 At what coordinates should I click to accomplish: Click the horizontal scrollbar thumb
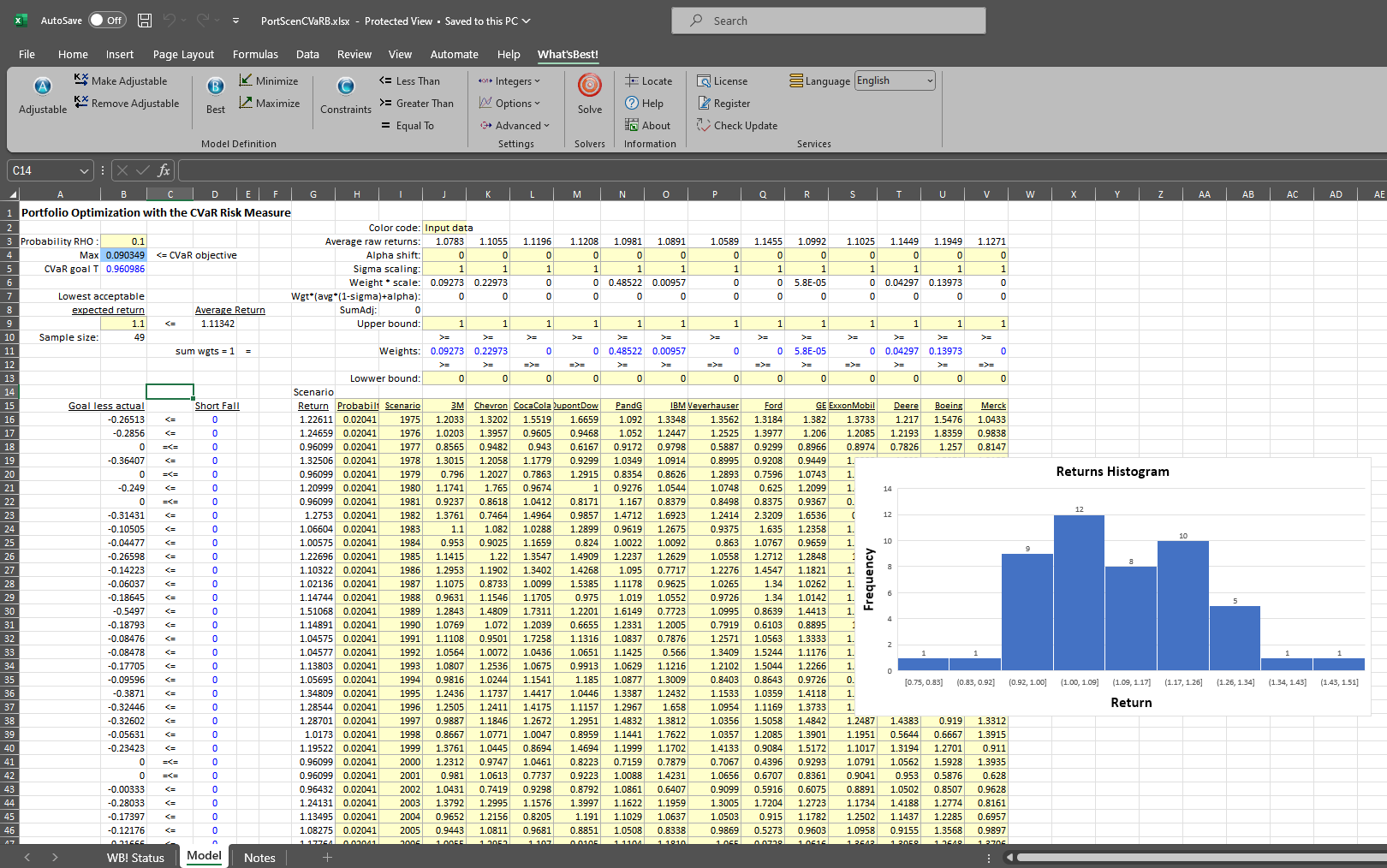[x=1200, y=857]
